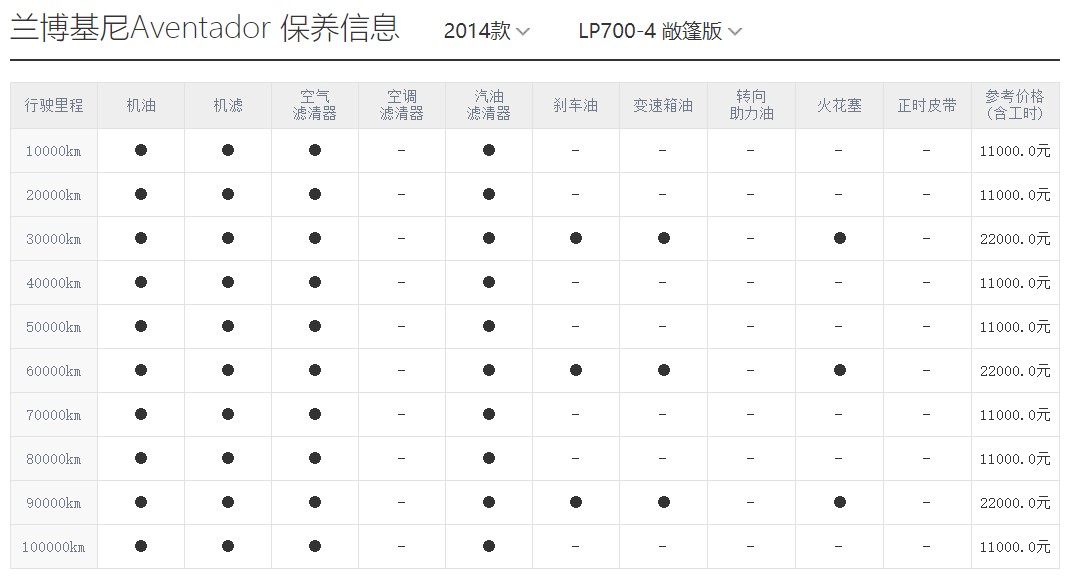Image resolution: width=1085 pixels, height=585 pixels.
Task: Select the 100000km mileage row label
Action: [54, 547]
